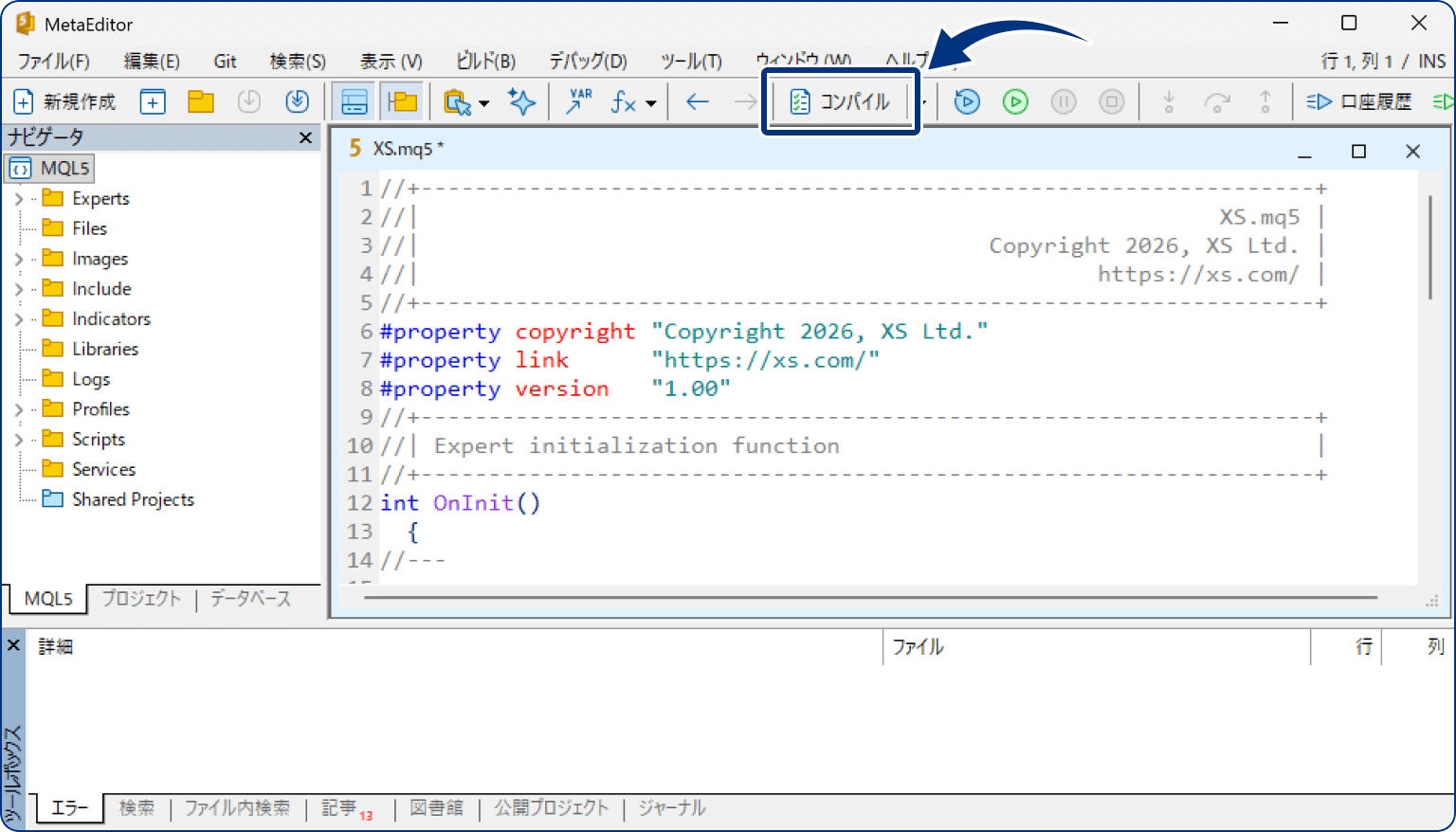Go back with the left arrow icon
Screen dimensions: 1456x832
coord(698,101)
